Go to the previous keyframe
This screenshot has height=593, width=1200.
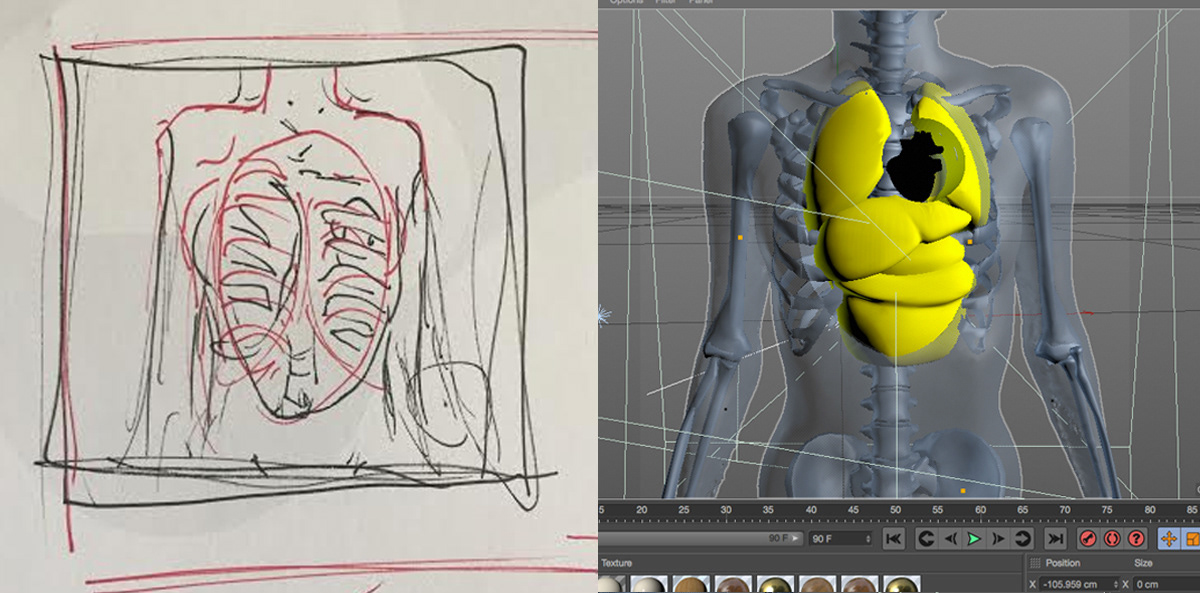pos(927,539)
